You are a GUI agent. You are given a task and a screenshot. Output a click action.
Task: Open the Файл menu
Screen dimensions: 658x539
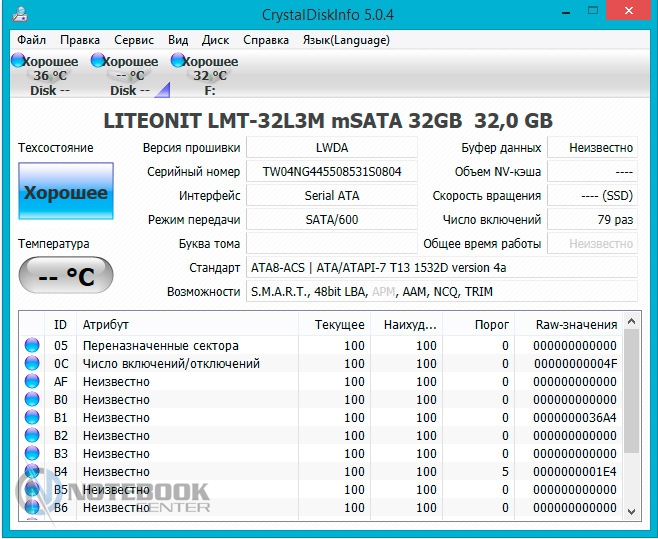[x=31, y=40]
